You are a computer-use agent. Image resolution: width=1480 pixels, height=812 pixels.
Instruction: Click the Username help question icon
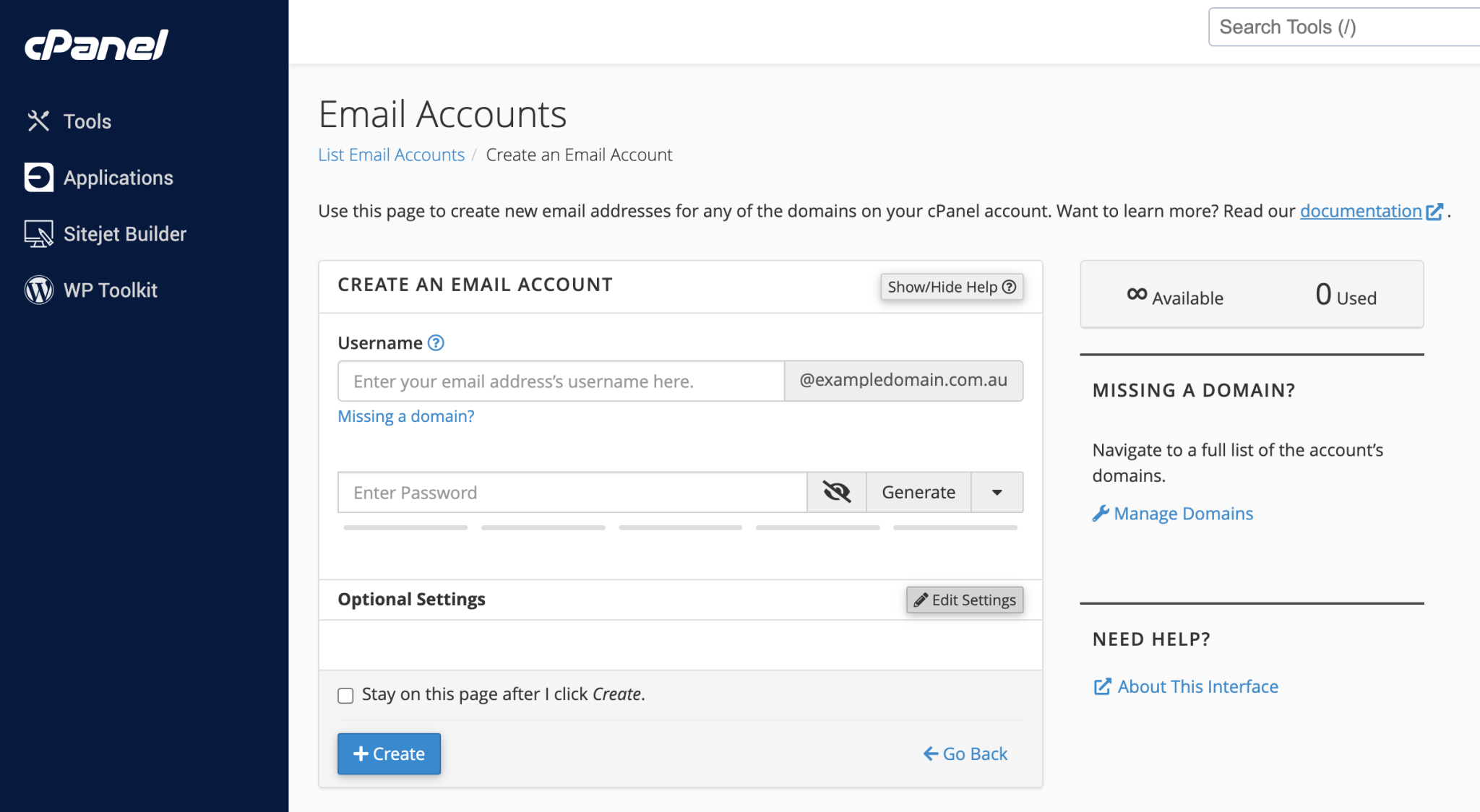pyautogui.click(x=436, y=343)
